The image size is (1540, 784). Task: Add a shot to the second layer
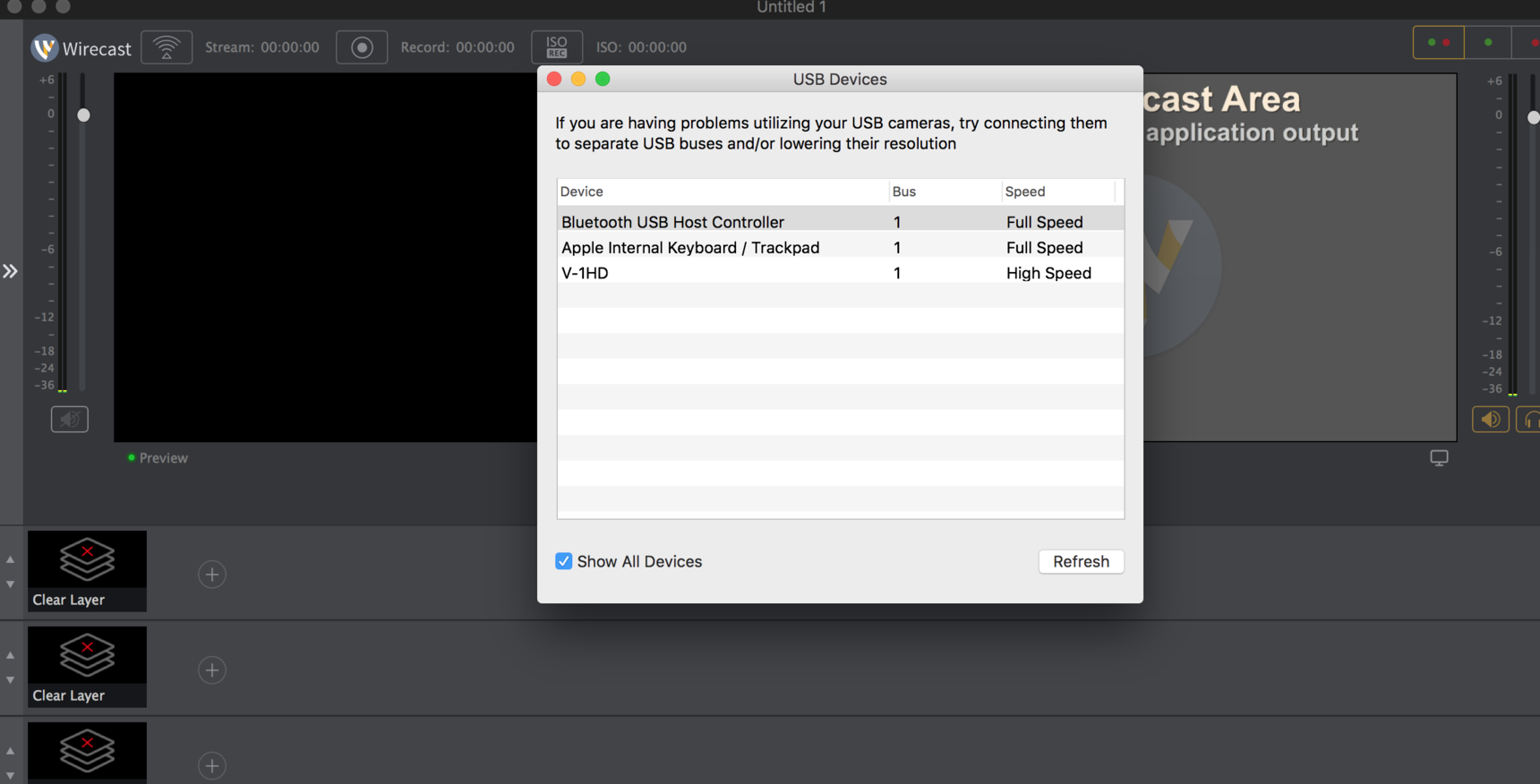(x=212, y=670)
